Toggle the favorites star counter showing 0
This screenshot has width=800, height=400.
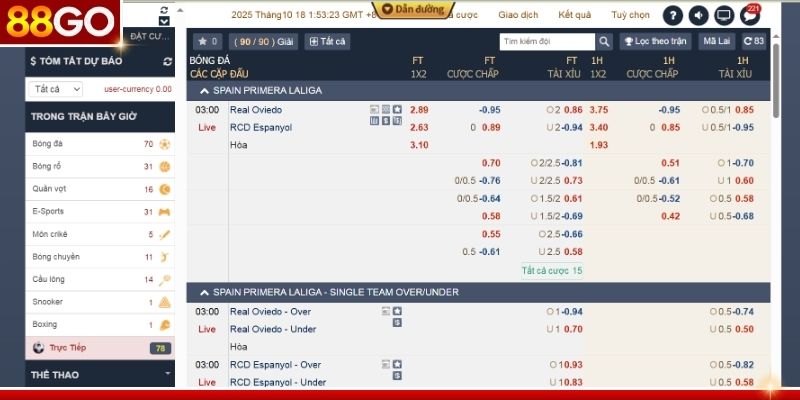tap(208, 42)
